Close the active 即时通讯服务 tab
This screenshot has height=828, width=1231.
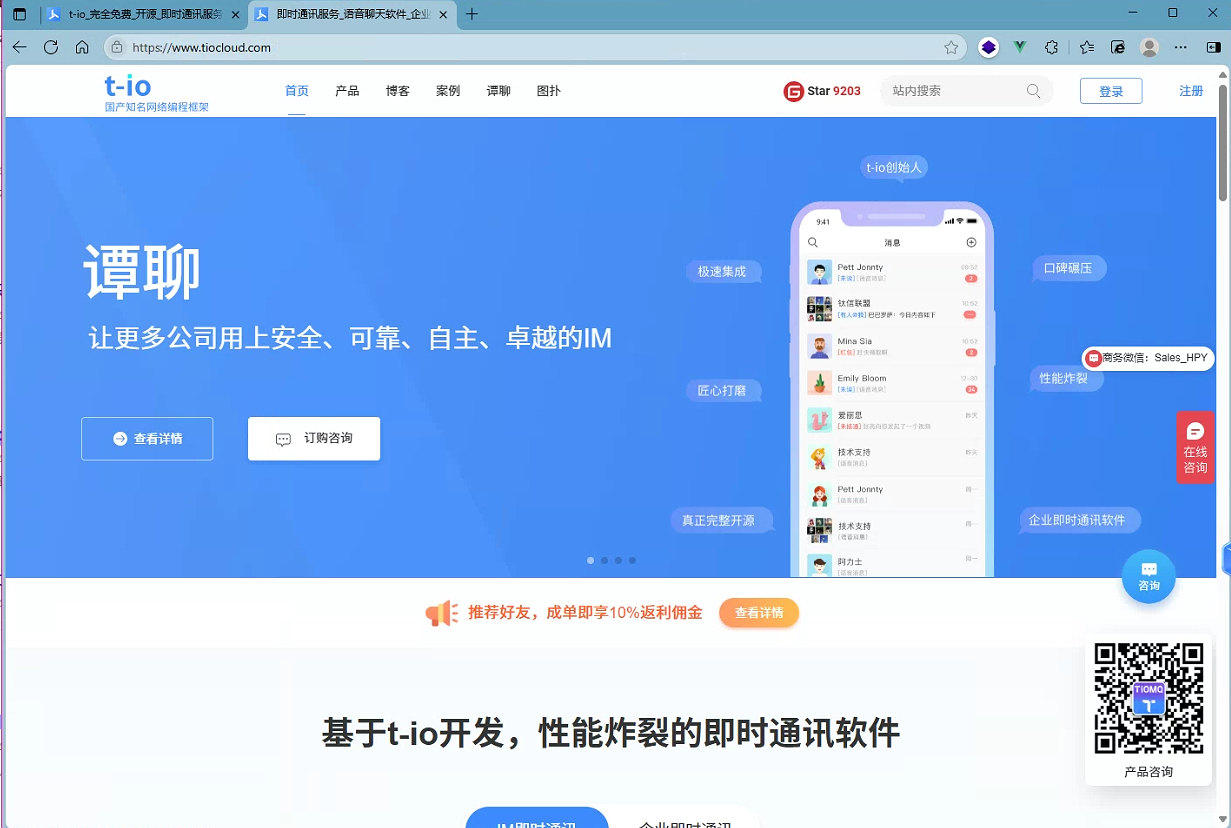tap(443, 14)
